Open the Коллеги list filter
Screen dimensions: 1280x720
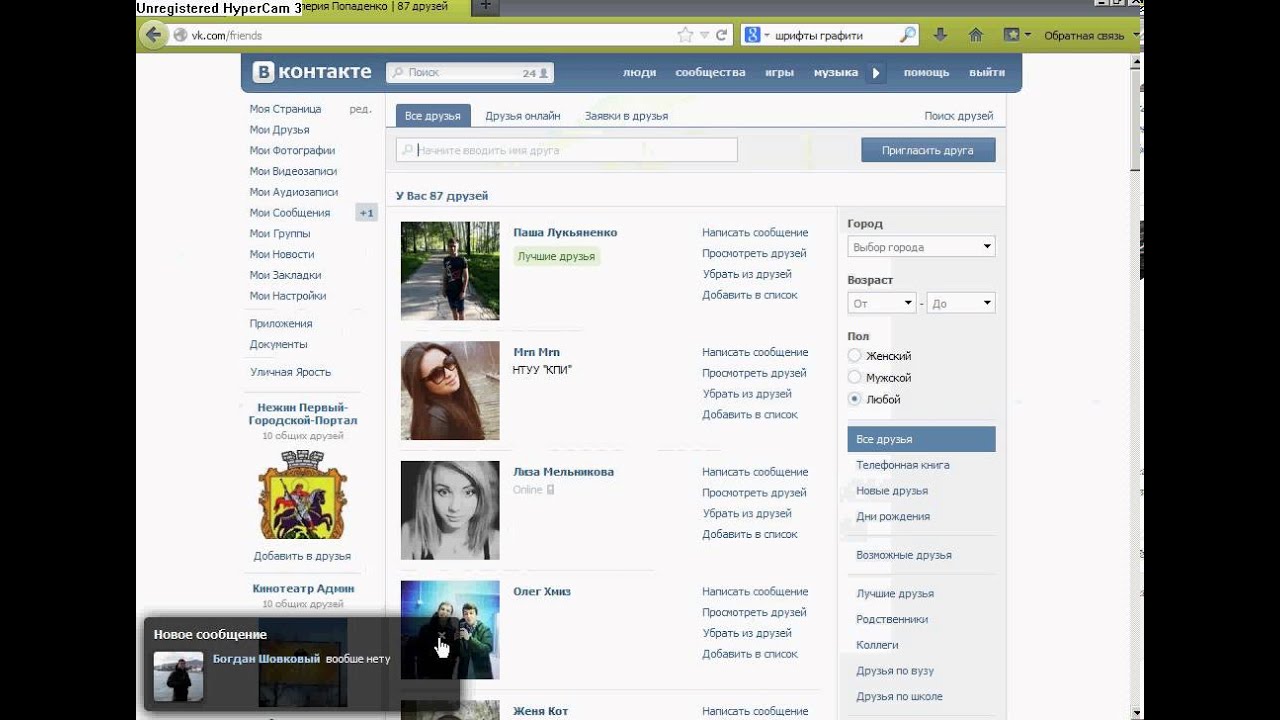(x=877, y=645)
